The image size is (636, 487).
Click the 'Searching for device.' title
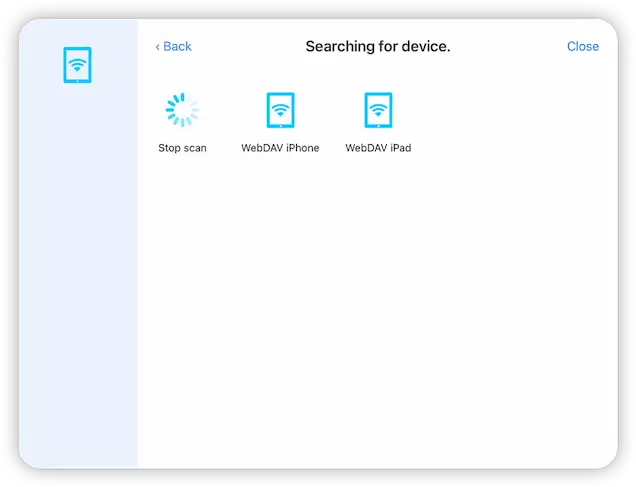coord(377,47)
